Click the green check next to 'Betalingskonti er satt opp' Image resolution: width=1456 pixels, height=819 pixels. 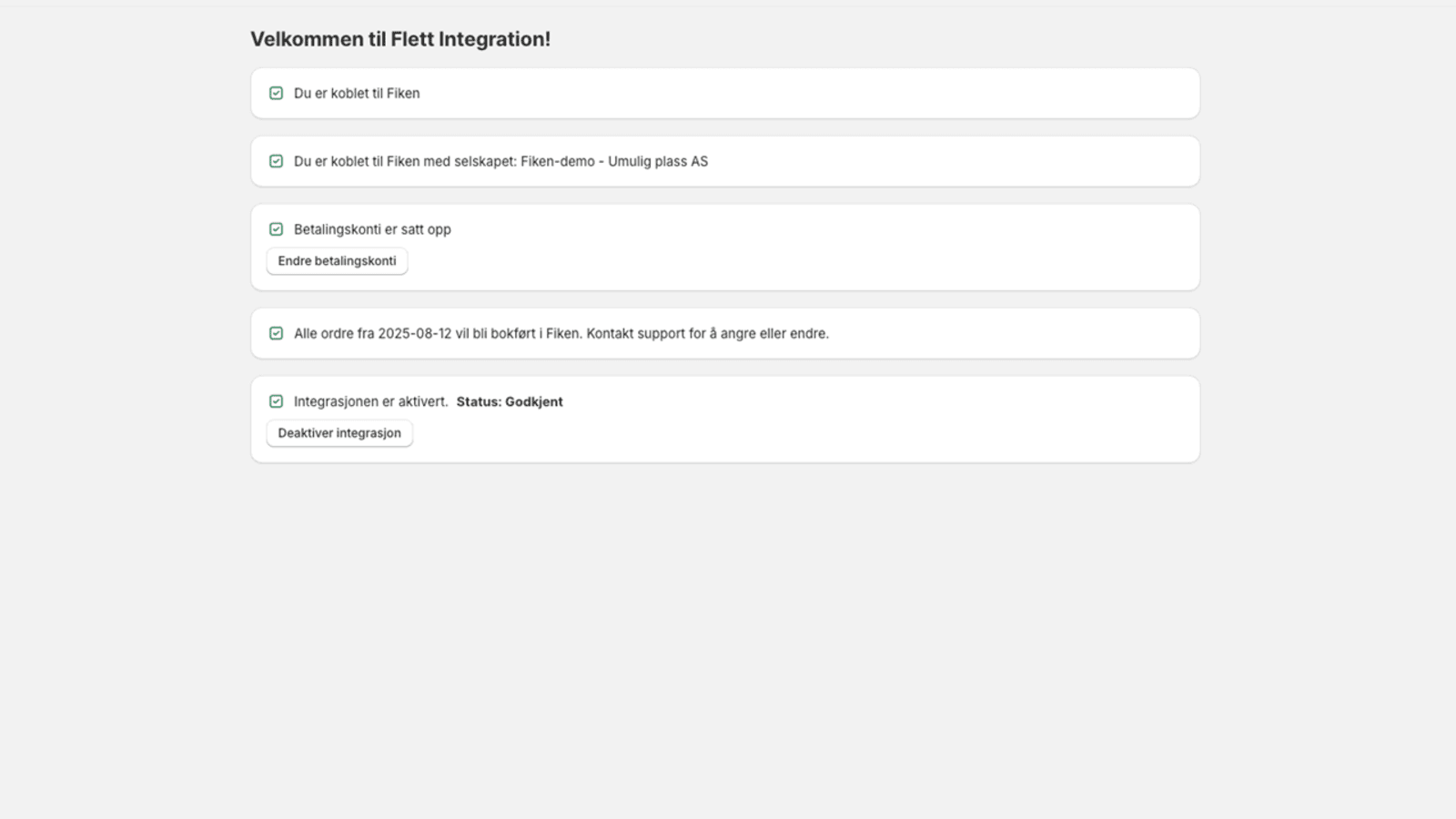[x=277, y=229]
